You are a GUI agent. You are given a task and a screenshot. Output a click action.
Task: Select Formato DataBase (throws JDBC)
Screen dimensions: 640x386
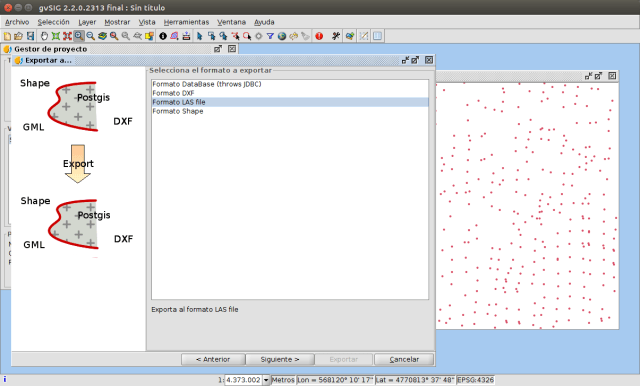(x=290, y=84)
